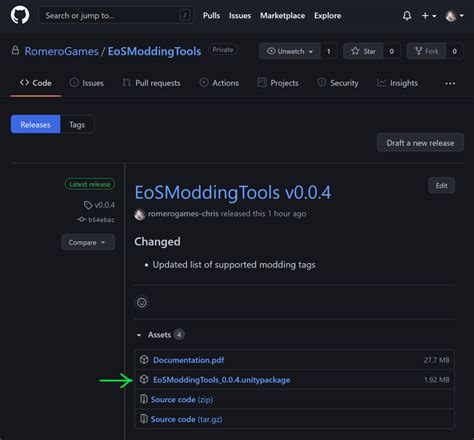Download Documentation.pdf asset

(189, 360)
